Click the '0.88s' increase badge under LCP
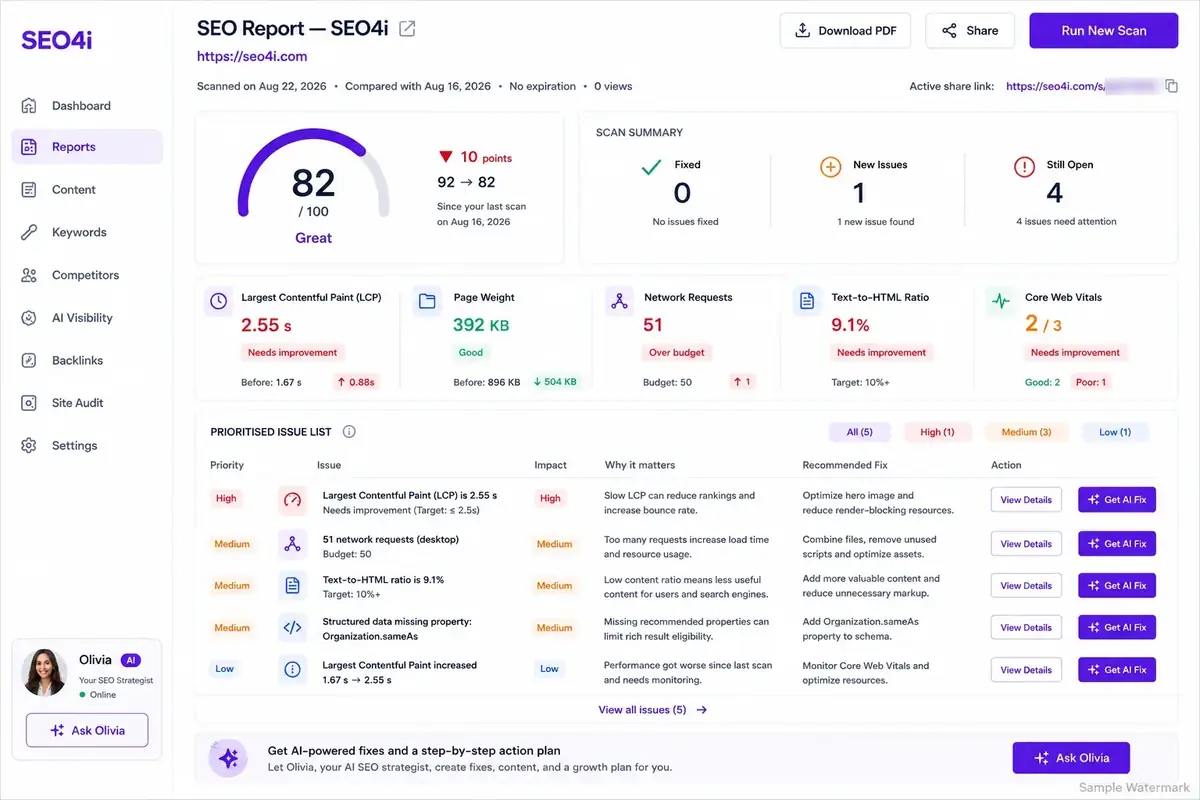The height and width of the screenshot is (800, 1200). coord(355,382)
